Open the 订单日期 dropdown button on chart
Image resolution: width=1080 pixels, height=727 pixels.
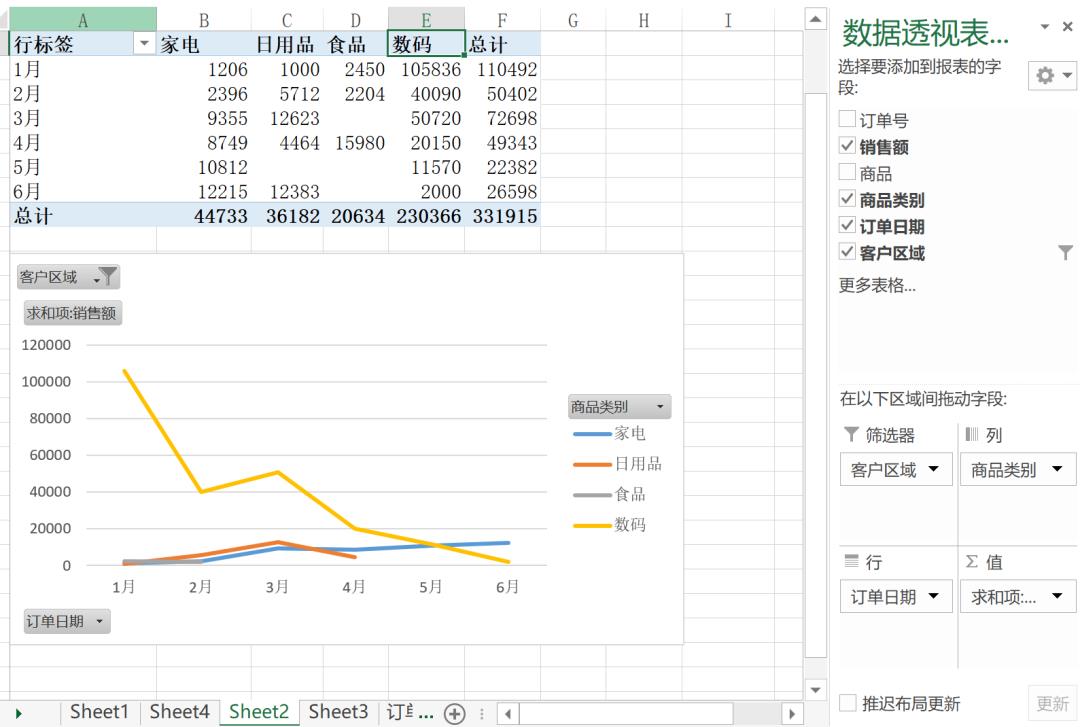(67, 622)
